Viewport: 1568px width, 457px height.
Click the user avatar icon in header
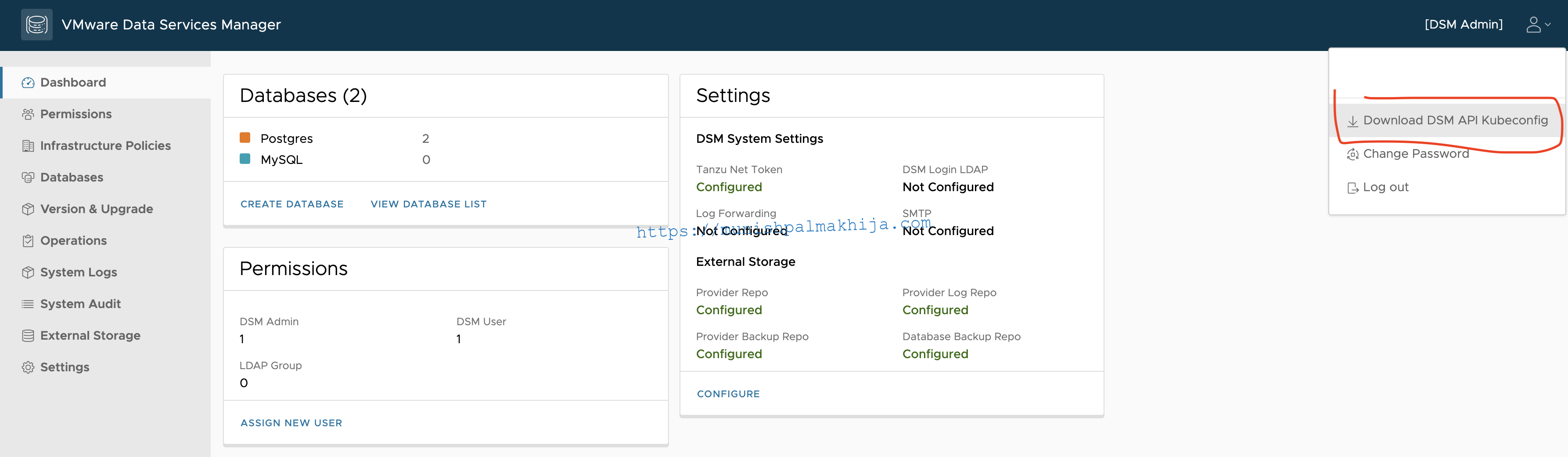[1533, 24]
